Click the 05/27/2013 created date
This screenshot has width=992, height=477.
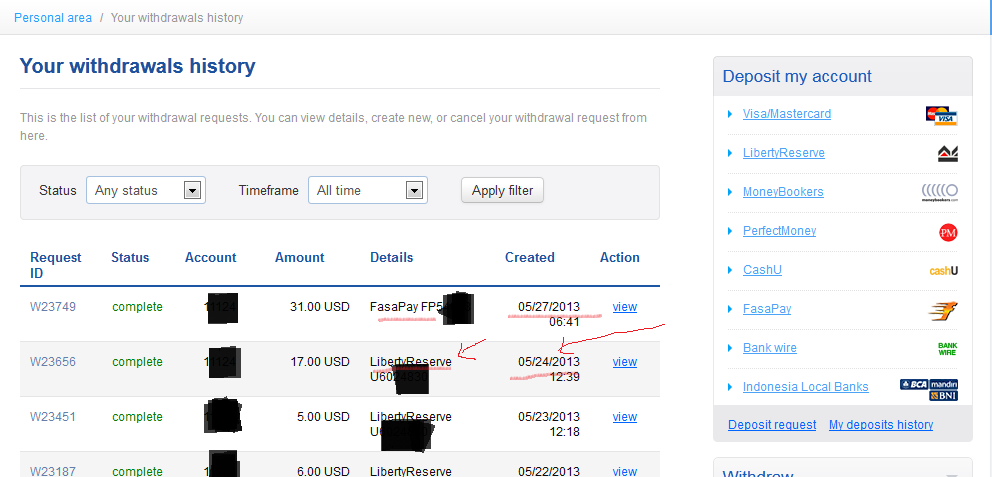click(x=549, y=307)
